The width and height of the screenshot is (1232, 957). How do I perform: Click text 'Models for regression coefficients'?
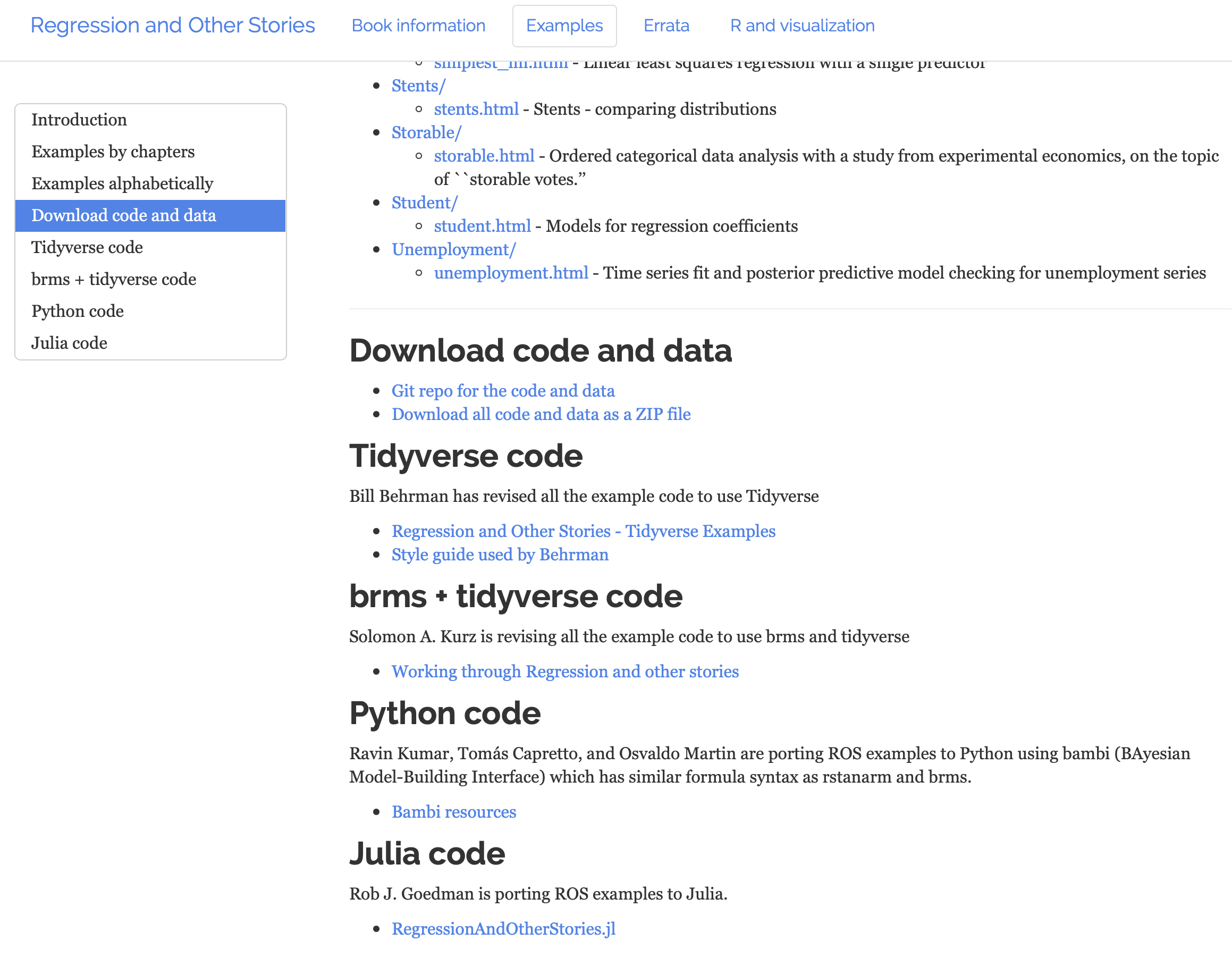coord(672,226)
